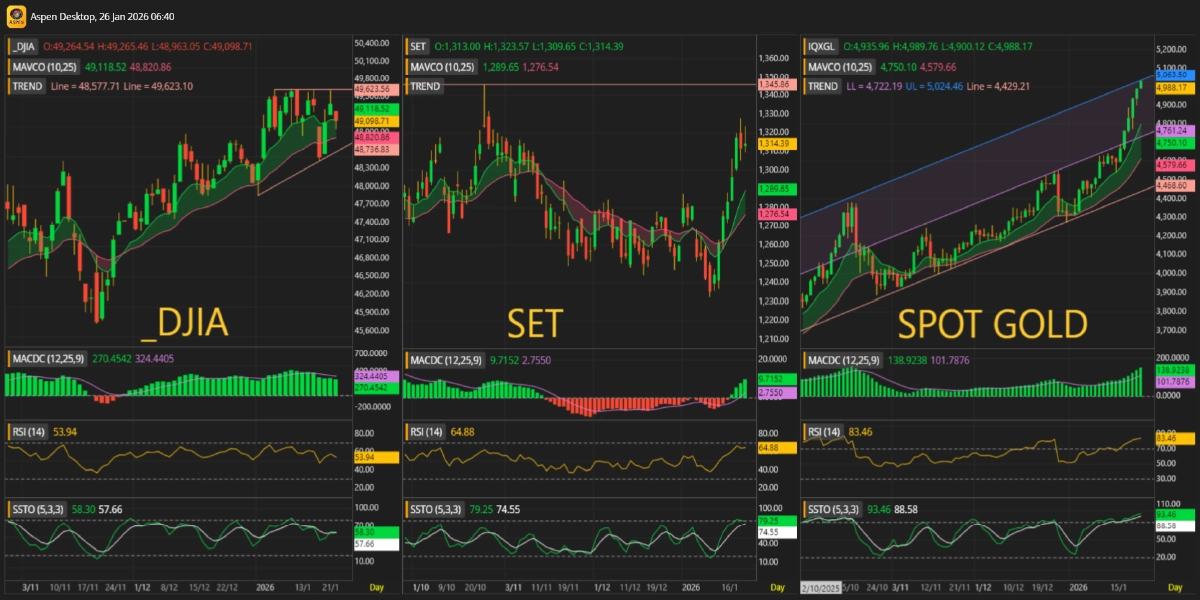
Task: Click the TREND label on DJIA chart
Action: coord(27,87)
